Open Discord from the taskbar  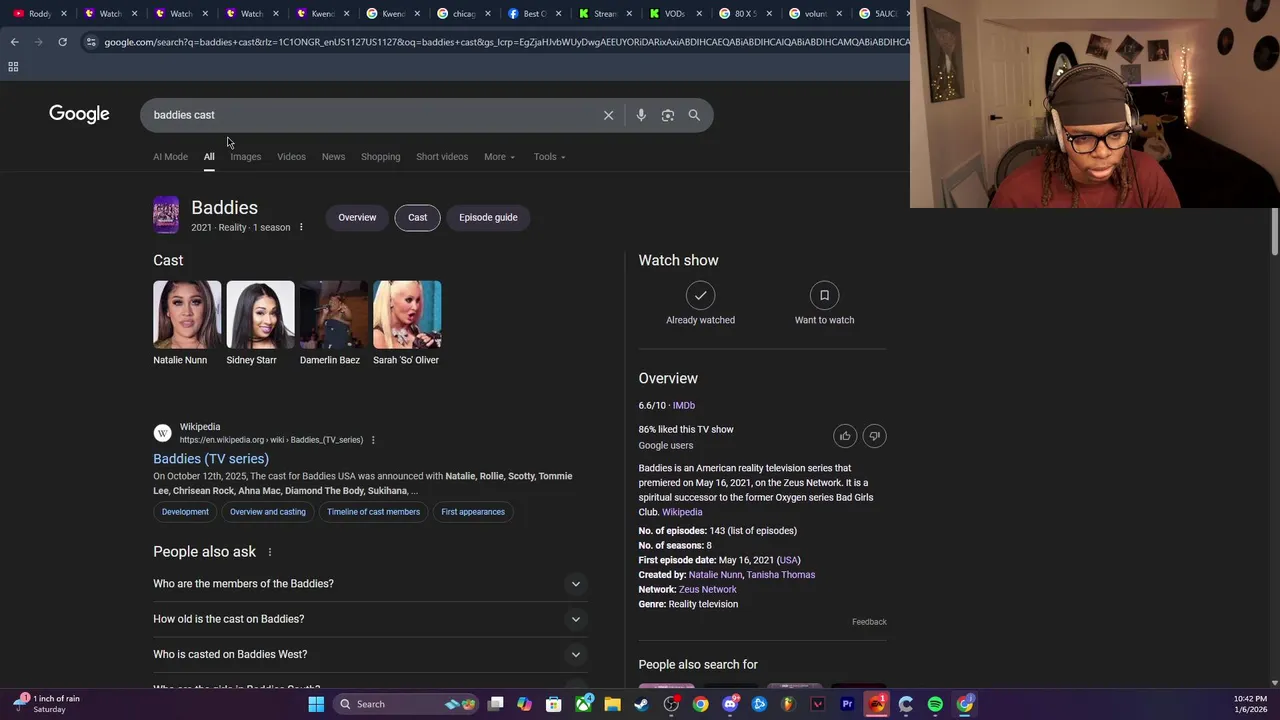point(730,704)
